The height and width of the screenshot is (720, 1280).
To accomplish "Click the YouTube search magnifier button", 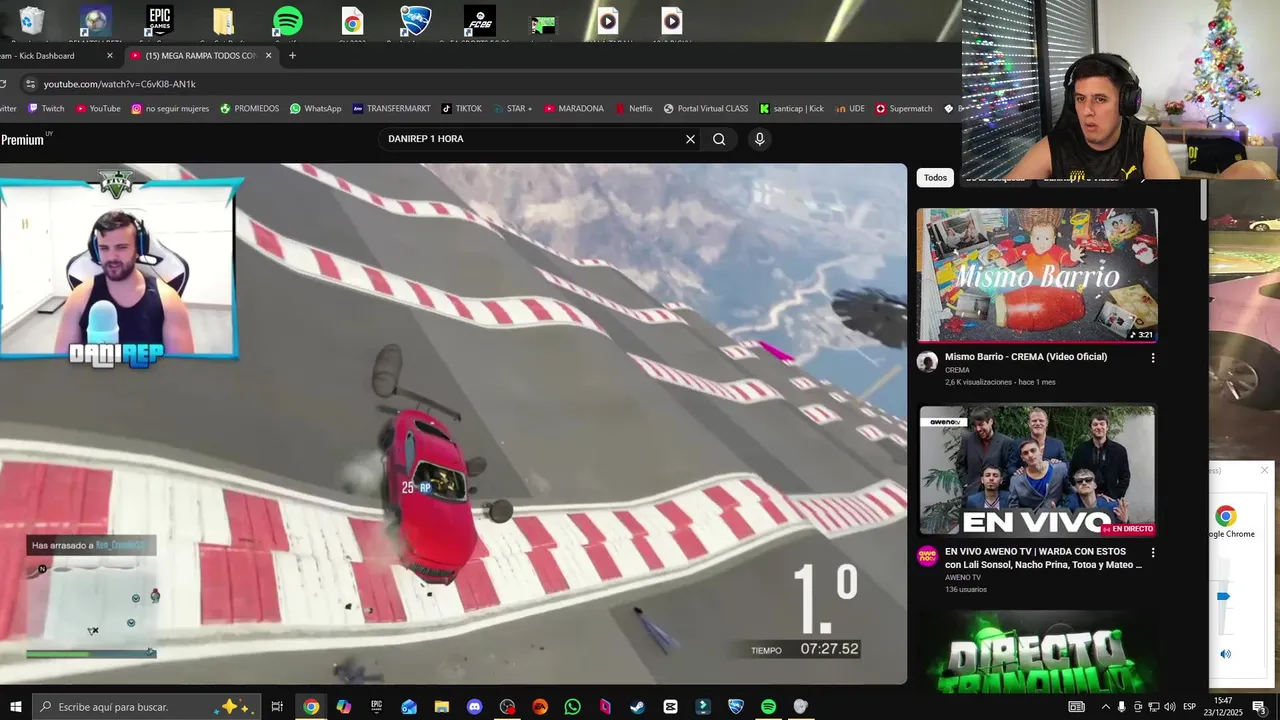I will (x=719, y=139).
